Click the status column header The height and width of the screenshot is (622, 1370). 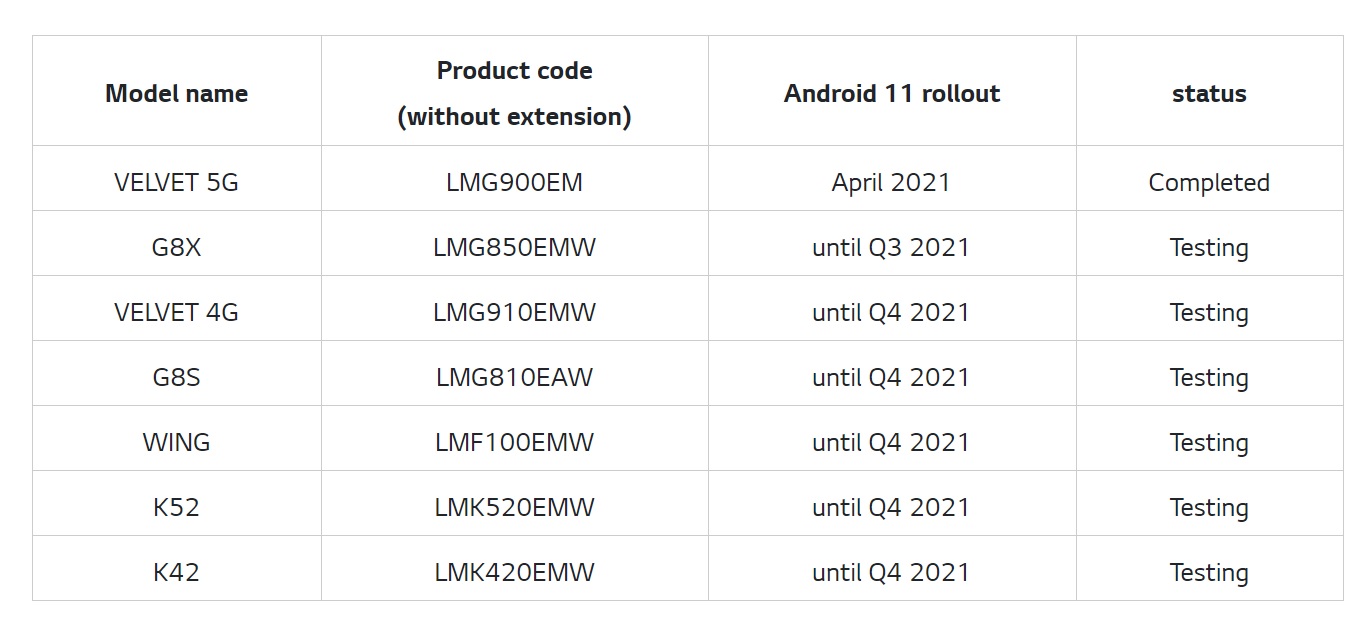pyautogui.click(x=1209, y=94)
